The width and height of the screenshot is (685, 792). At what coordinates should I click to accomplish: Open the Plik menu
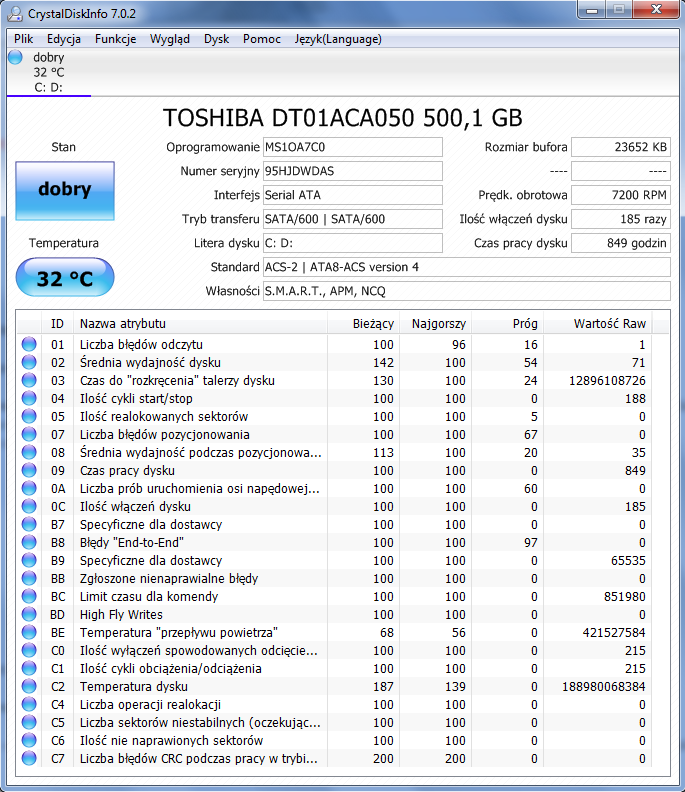(23, 39)
